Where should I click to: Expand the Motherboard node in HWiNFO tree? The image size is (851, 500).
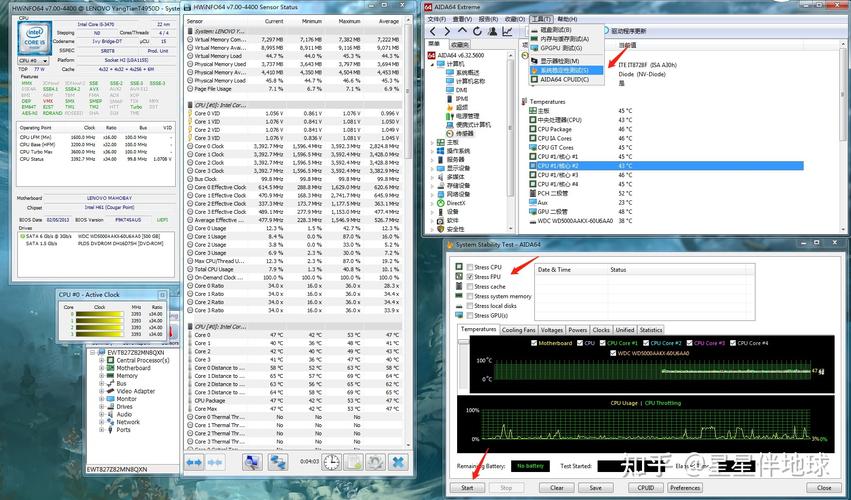pos(103,368)
